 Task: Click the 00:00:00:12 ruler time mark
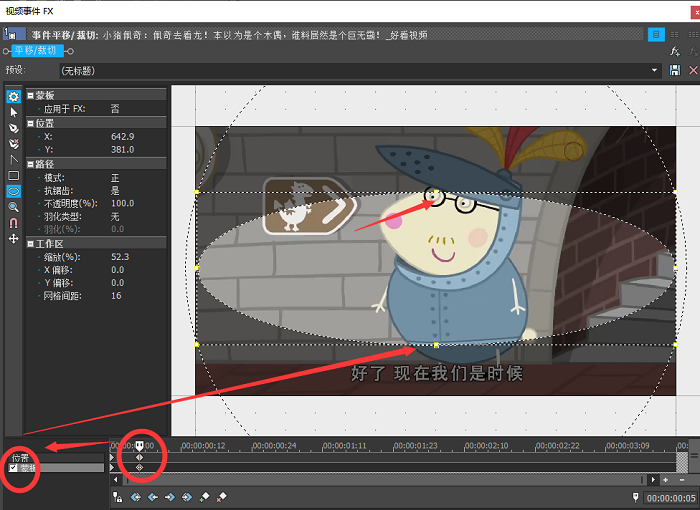click(203, 446)
